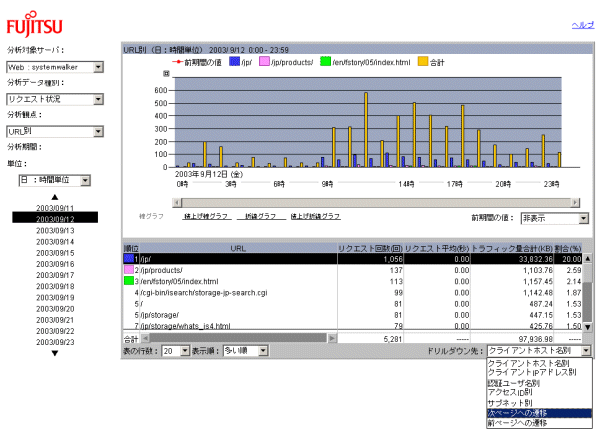This screenshot has width=600, height=430.
Task: Switch to 積上げ折線グラフ chart type
Action: click(315, 216)
